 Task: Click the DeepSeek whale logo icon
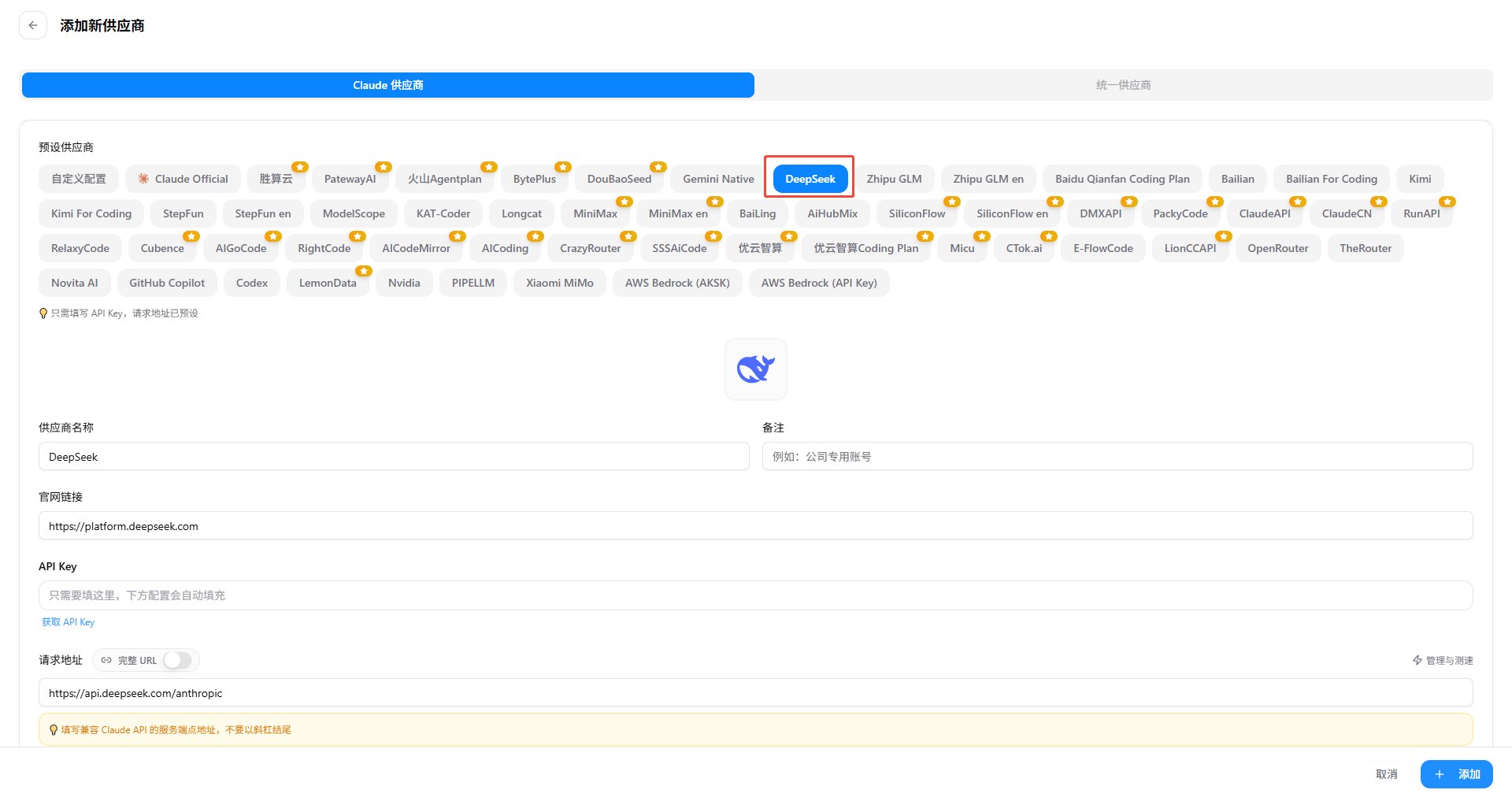756,369
